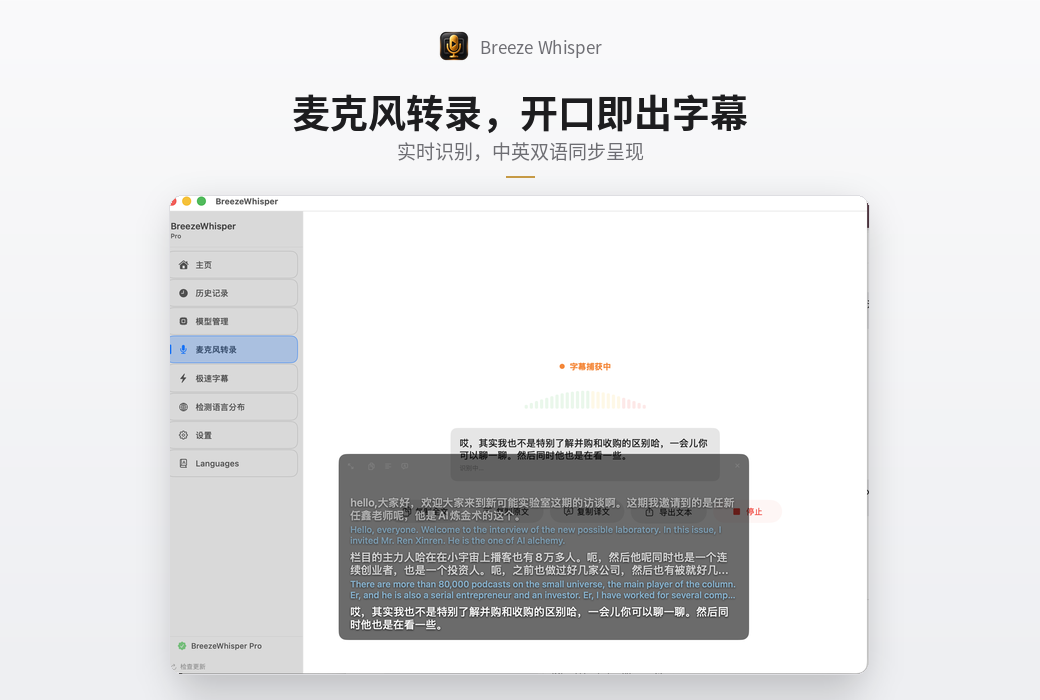1040x700 pixels.
Task: Click the Breeze Whisper microphone logo
Action: point(454,46)
